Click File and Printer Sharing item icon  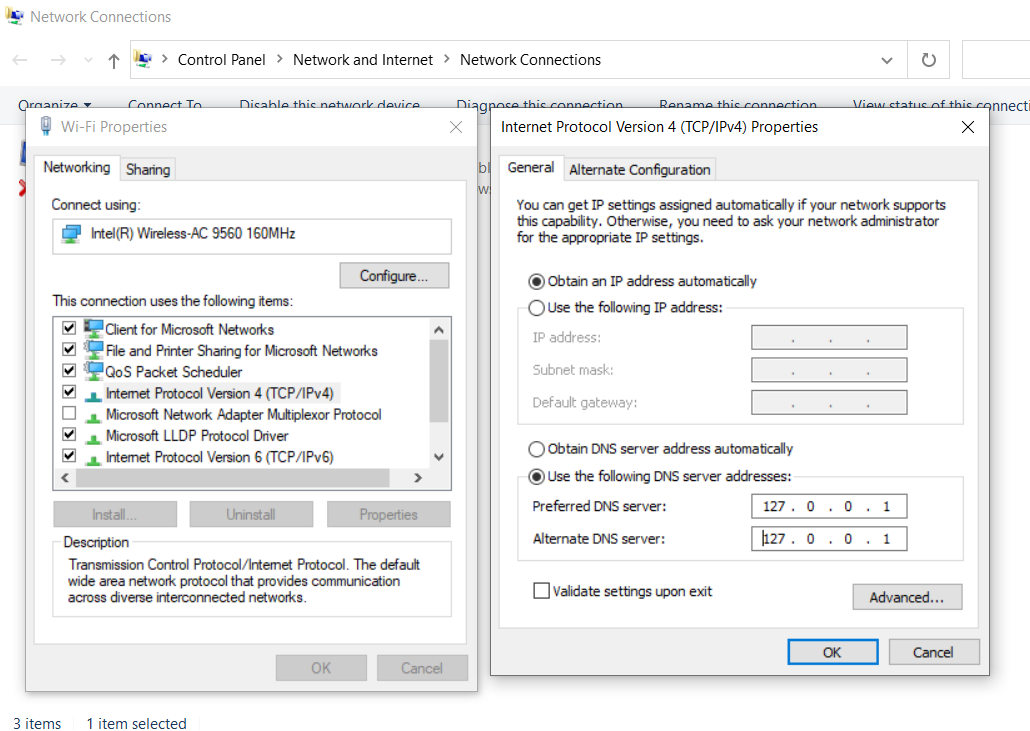pyautogui.click(x=93, y=349)
